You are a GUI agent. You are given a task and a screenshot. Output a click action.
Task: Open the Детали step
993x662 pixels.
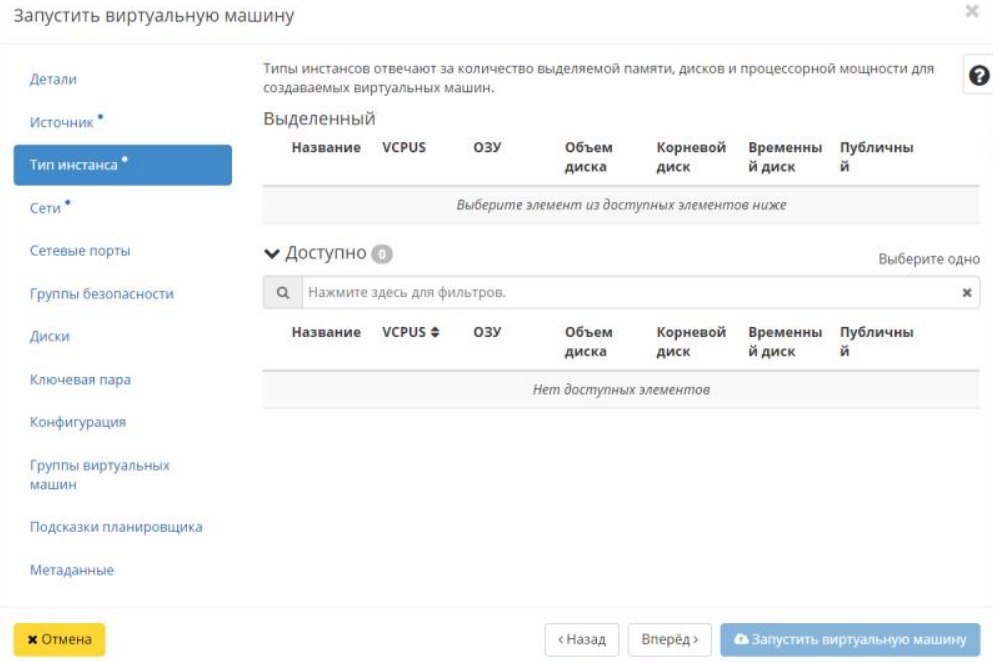[53, 79]
